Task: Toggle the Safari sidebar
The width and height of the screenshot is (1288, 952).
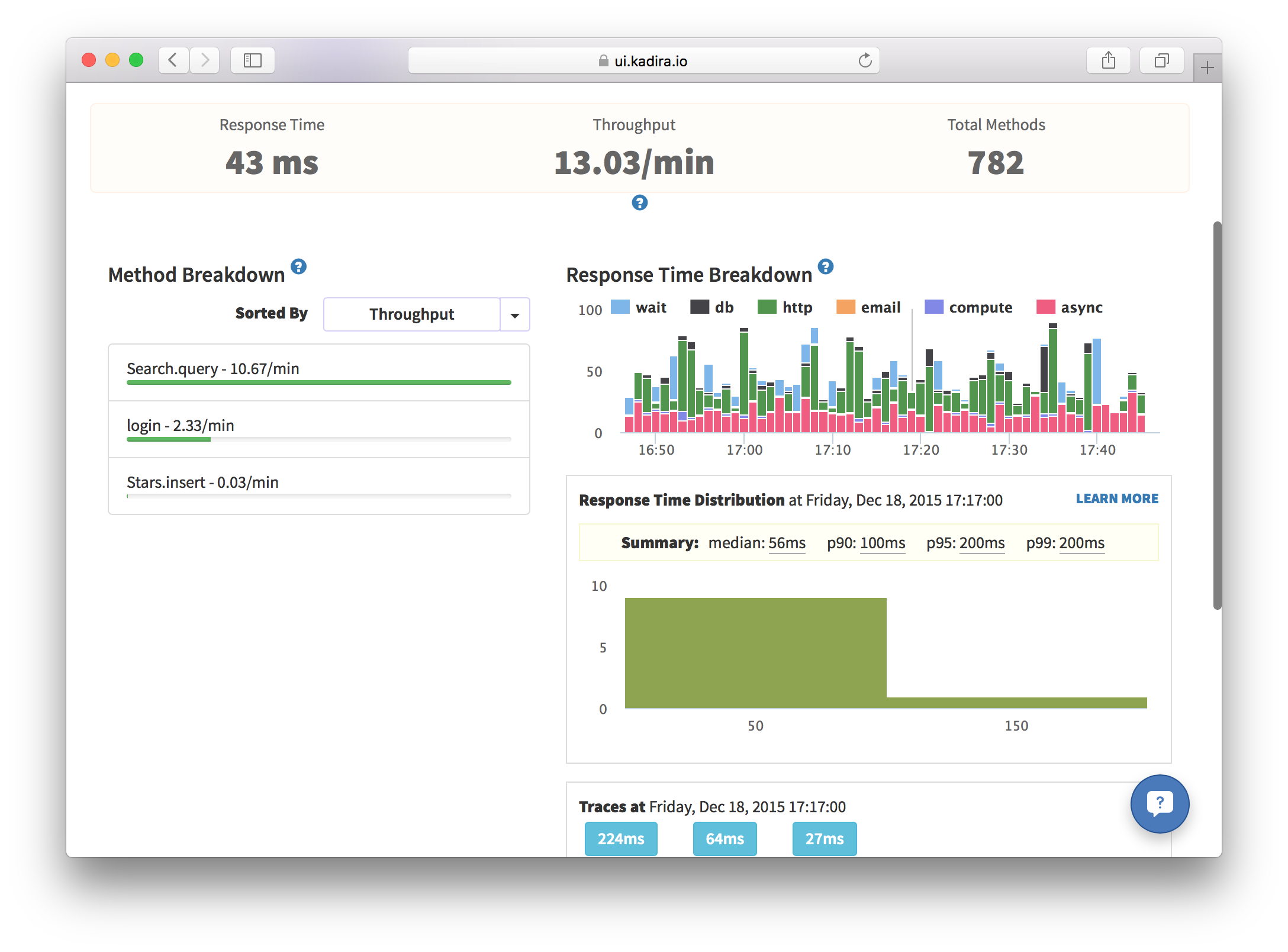Action: pos(253,60)
